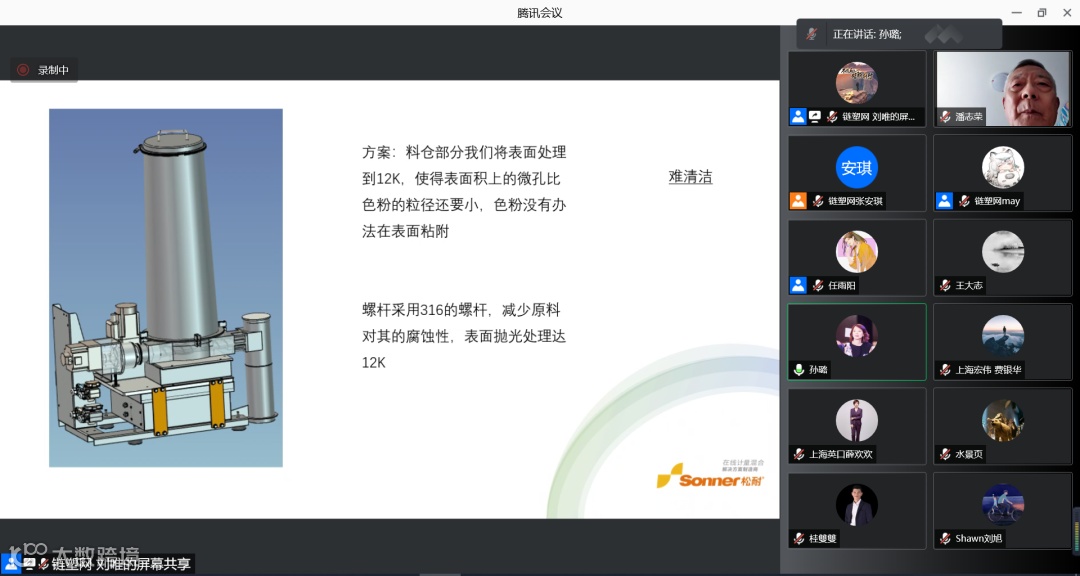Click the blue user icon on 任雨阳 tile
This screenshot has height=576, width=1080.
(798, 285)
